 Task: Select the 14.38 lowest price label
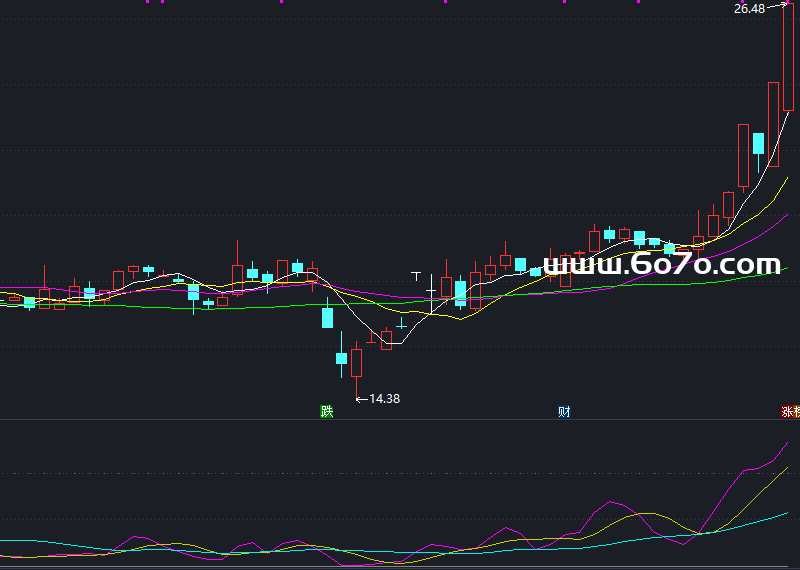tap(384, 398)
